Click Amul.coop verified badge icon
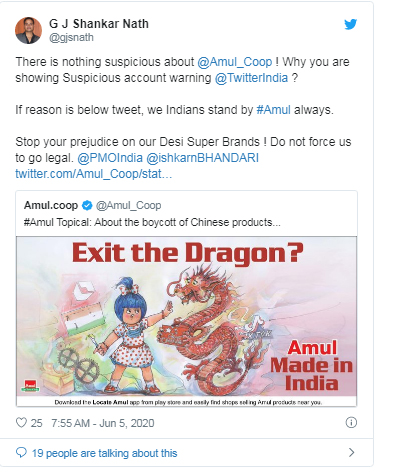Image resolution: width=398 pixels, height=473 pixels. (x=87, y=205)
